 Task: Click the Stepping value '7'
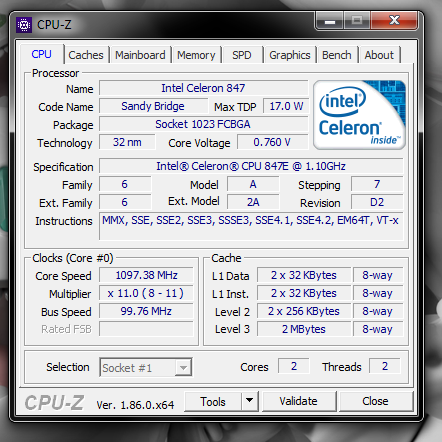(x=377, y=184)
